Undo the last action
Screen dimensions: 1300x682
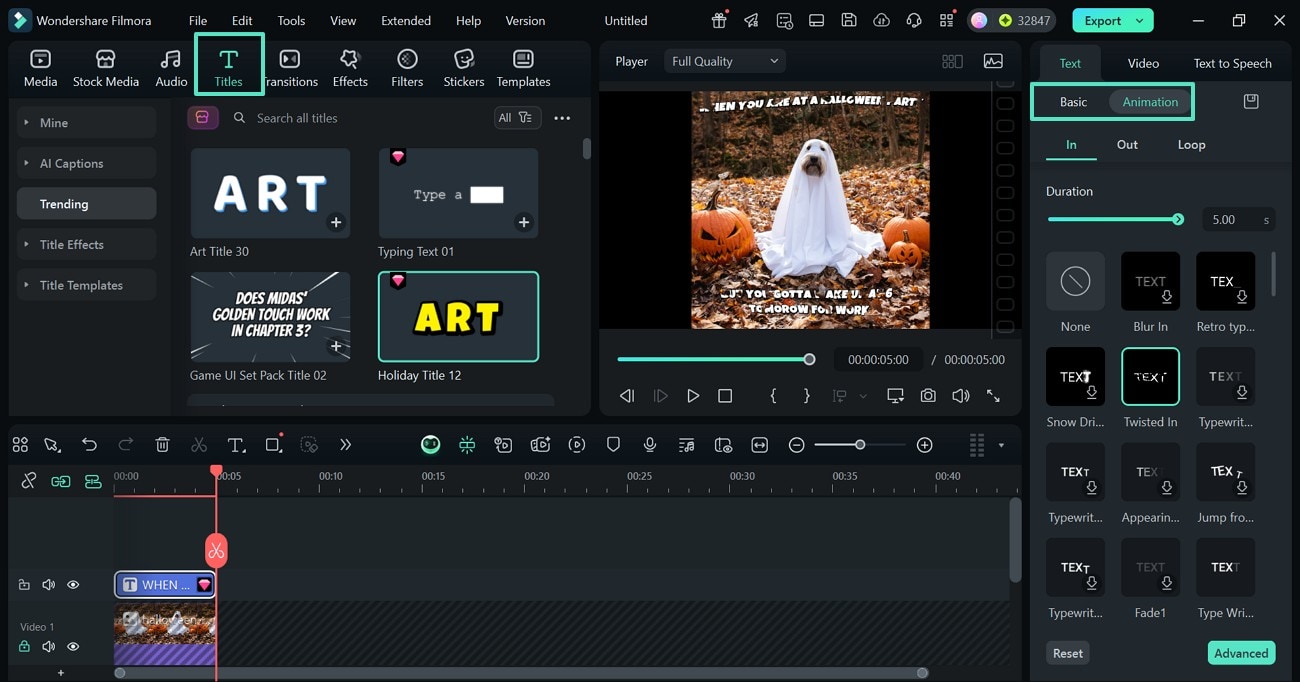(x=90, y=444)
